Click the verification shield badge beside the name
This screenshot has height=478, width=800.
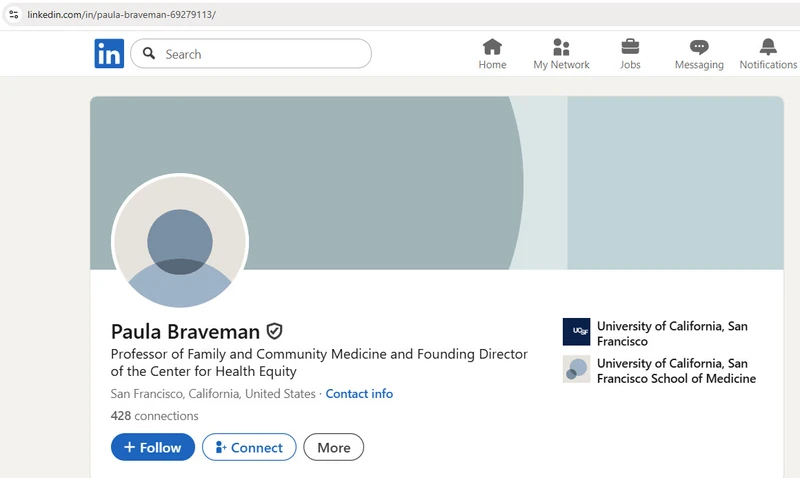[274, 331]
